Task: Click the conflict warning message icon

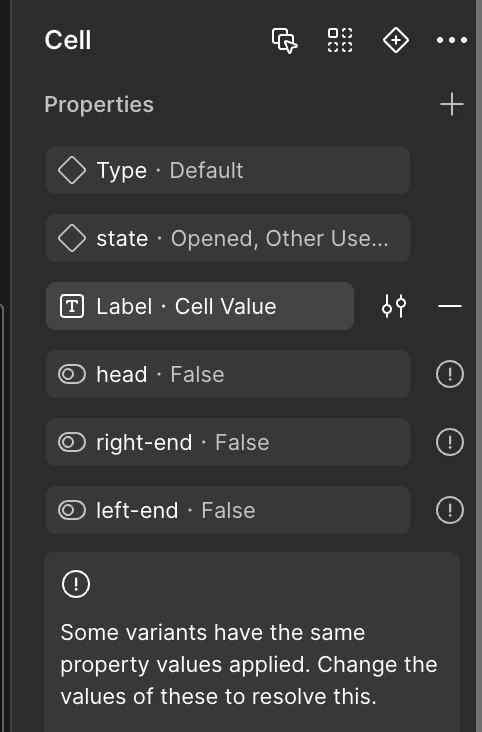Action: point(76,584)
